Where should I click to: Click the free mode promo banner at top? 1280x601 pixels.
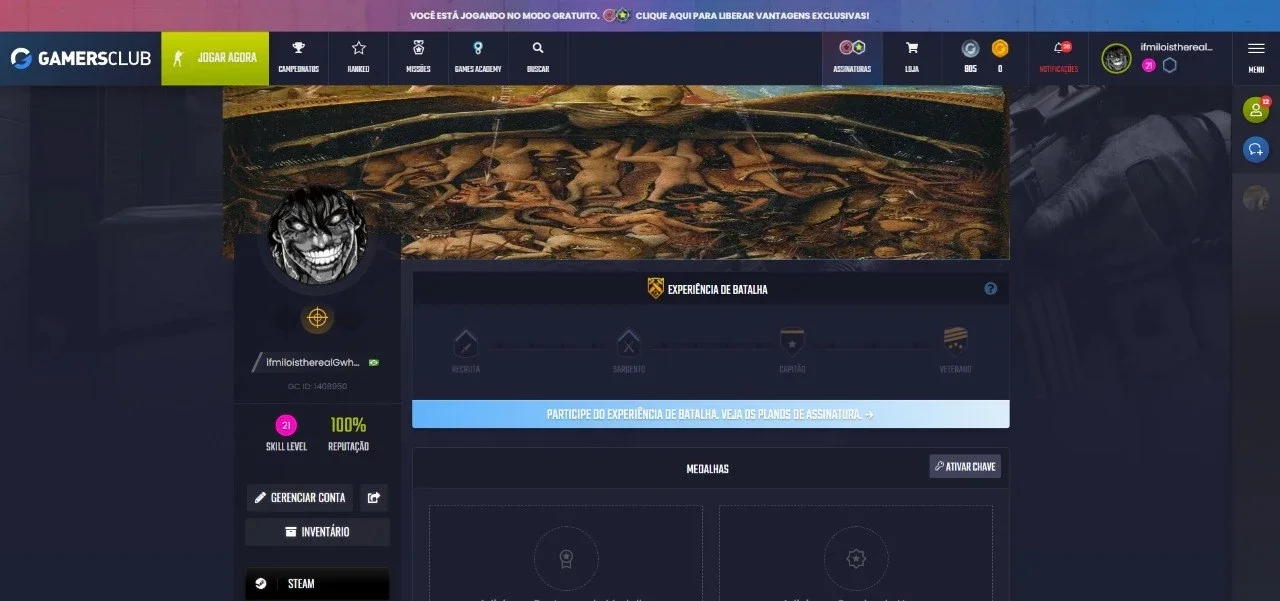coord(640,16)
